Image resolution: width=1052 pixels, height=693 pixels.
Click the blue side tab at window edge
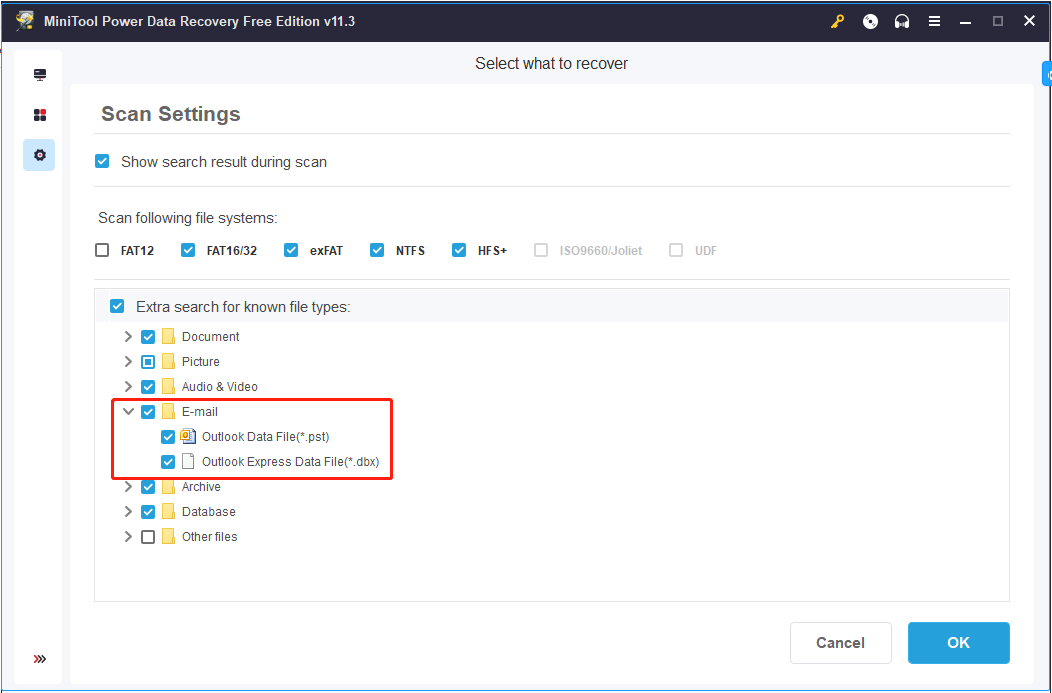pos(1047,74)
